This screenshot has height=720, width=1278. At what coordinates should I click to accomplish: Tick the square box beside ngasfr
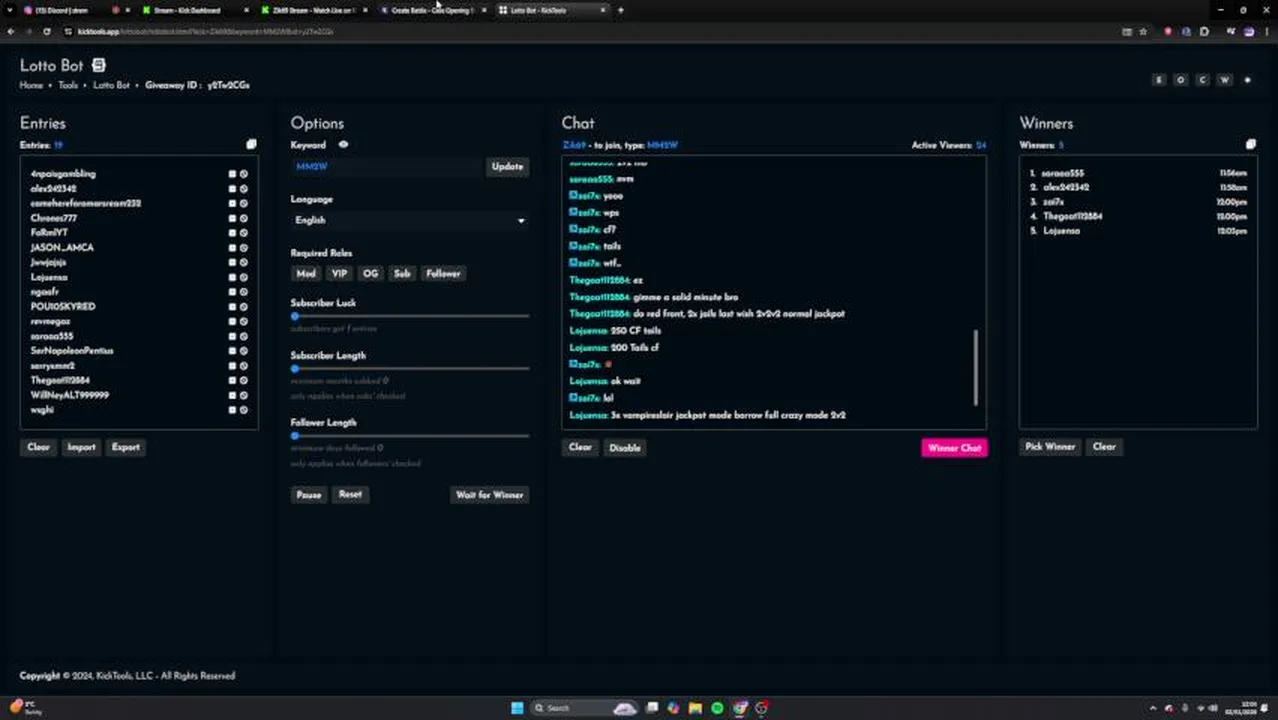tap(232, 292)
